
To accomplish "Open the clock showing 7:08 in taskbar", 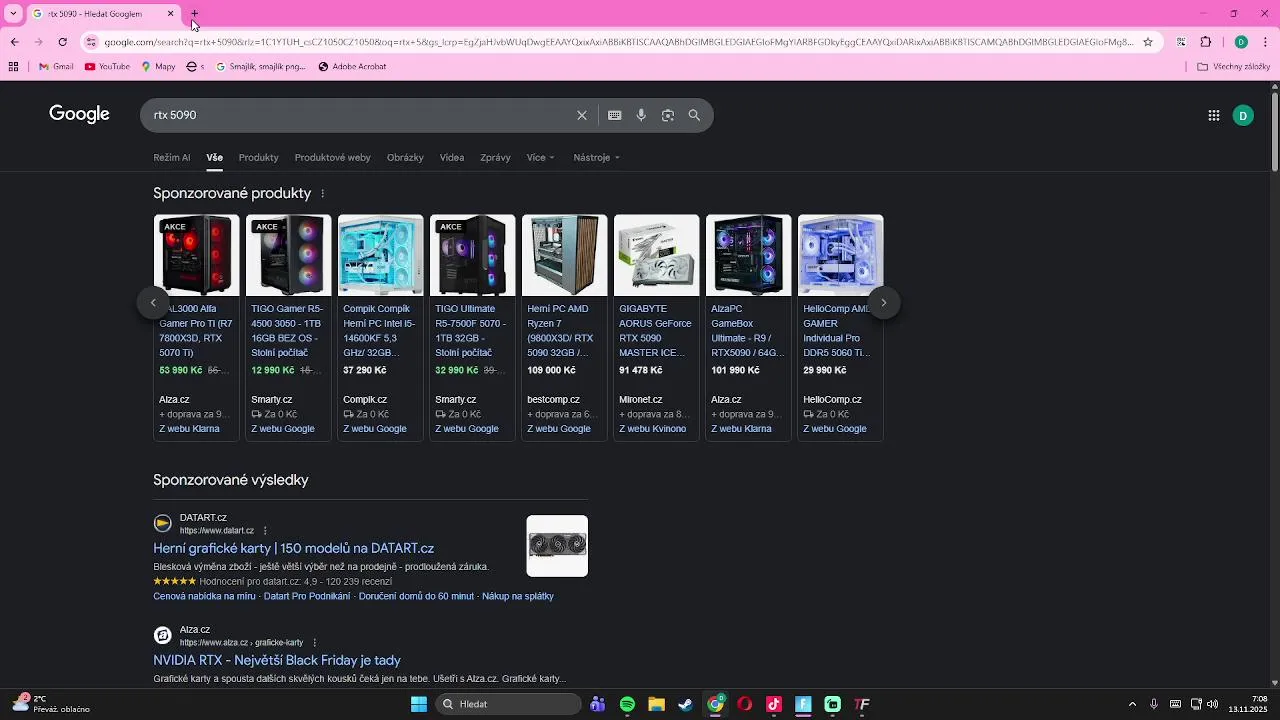I will [1246, 704].
